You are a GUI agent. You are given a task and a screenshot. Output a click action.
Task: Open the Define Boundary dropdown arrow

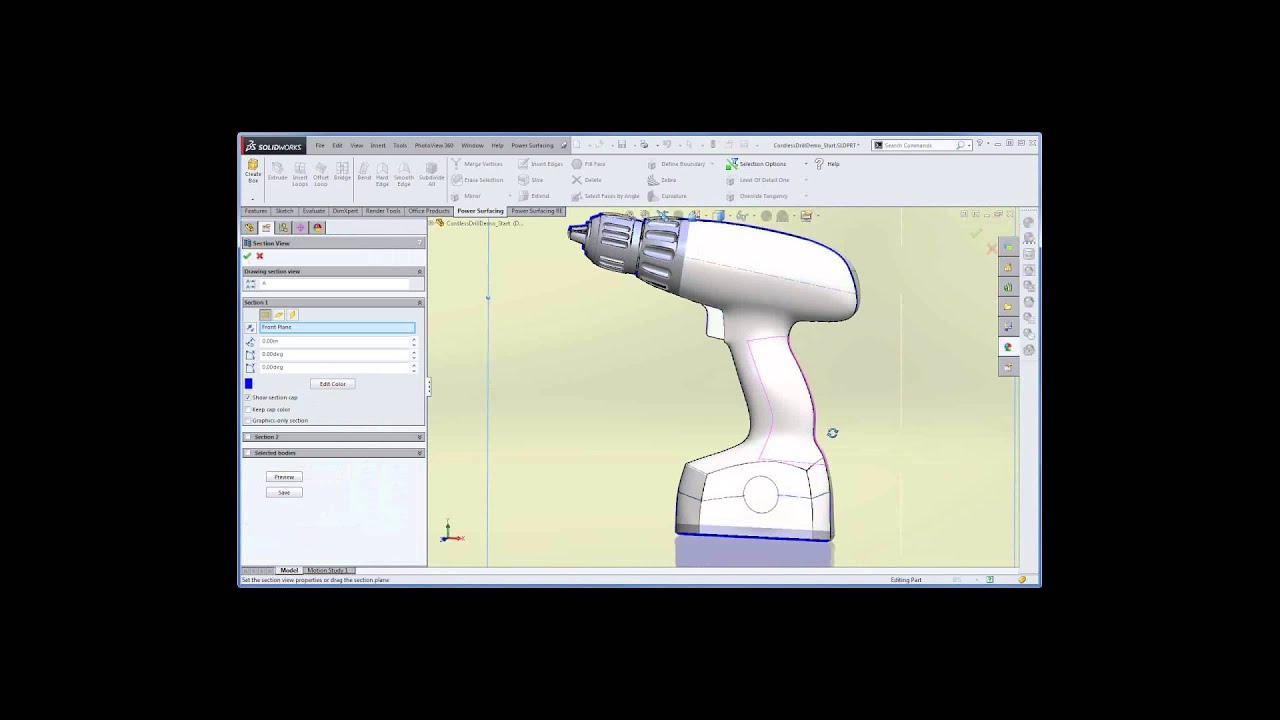(x=712, y=164)
